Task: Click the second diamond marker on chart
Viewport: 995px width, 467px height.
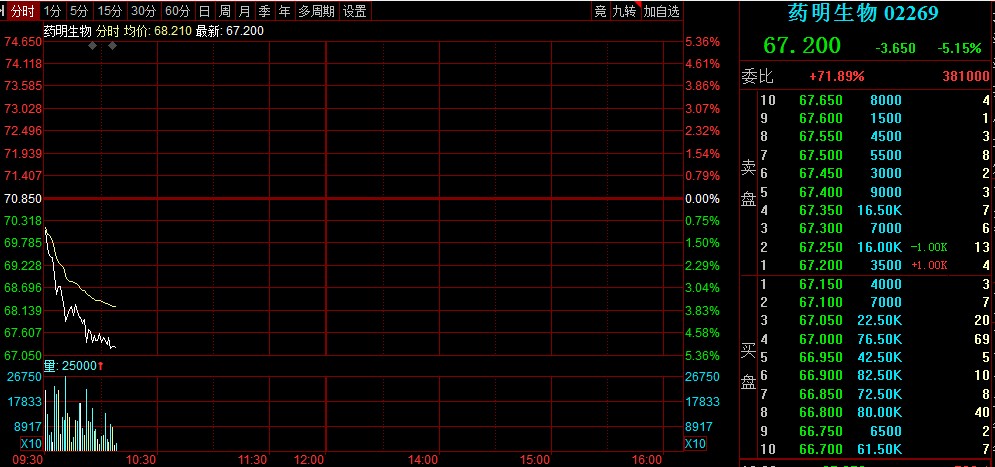Action: [112, 46]
